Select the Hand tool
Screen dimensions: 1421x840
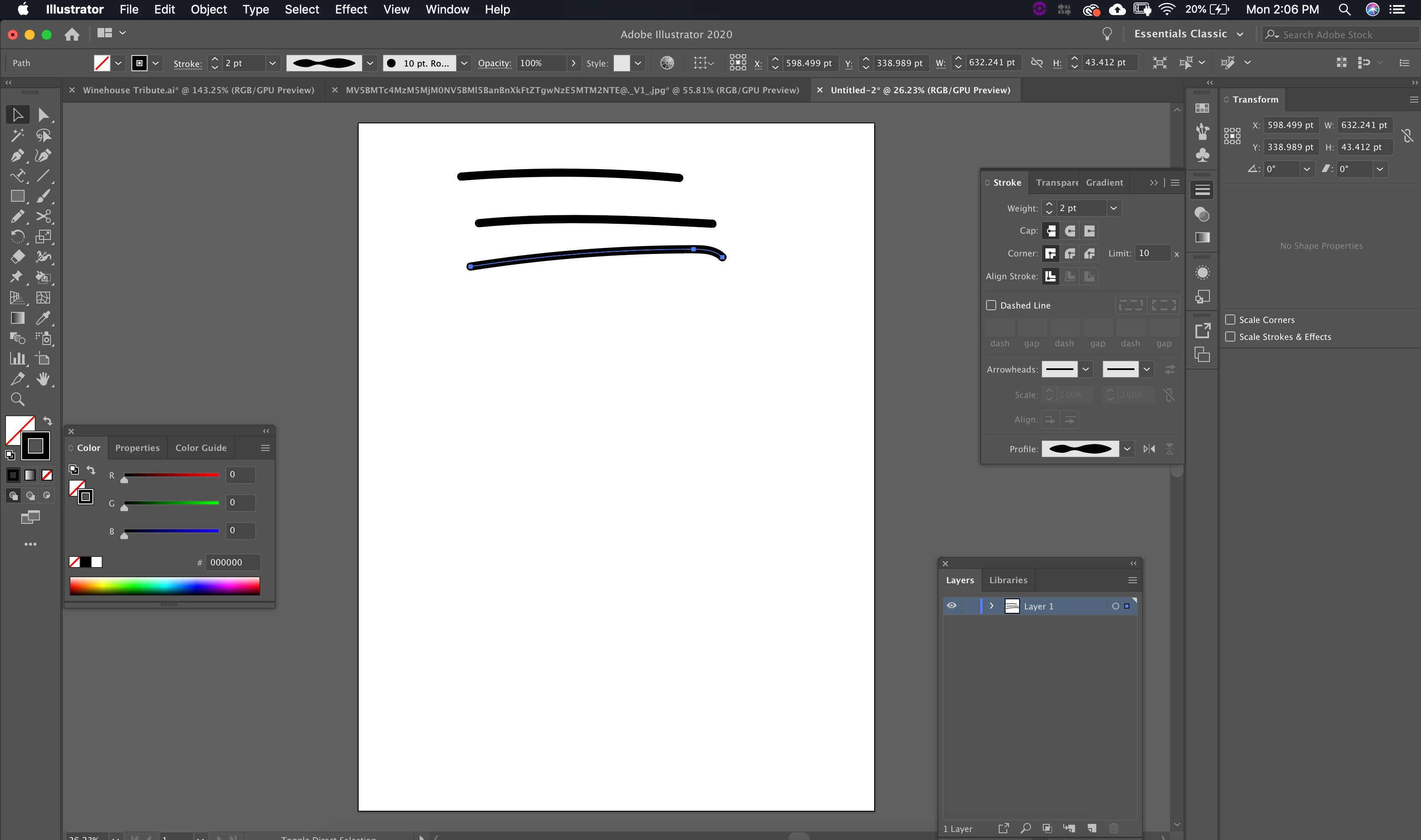[x=44, y=379]
